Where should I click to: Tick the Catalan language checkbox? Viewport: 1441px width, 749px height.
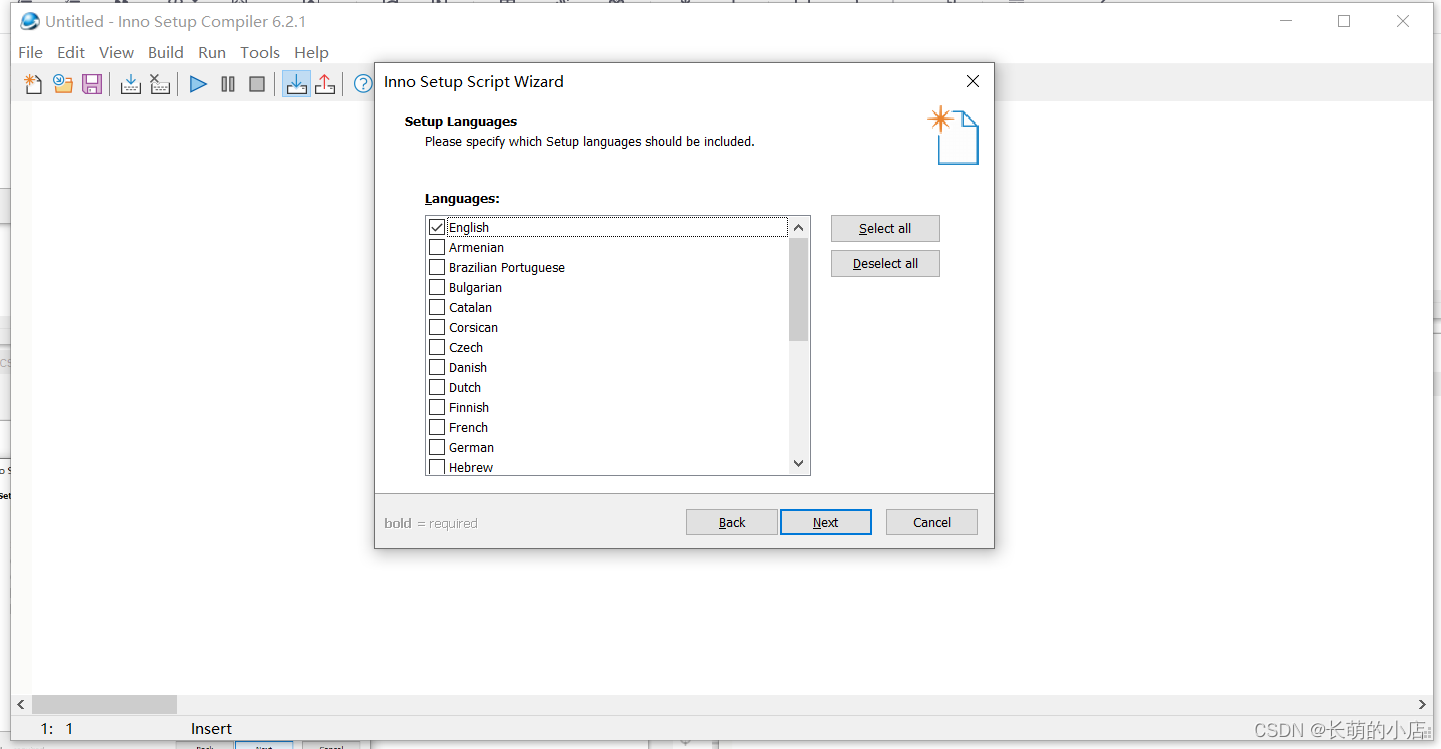pos(437,307)
